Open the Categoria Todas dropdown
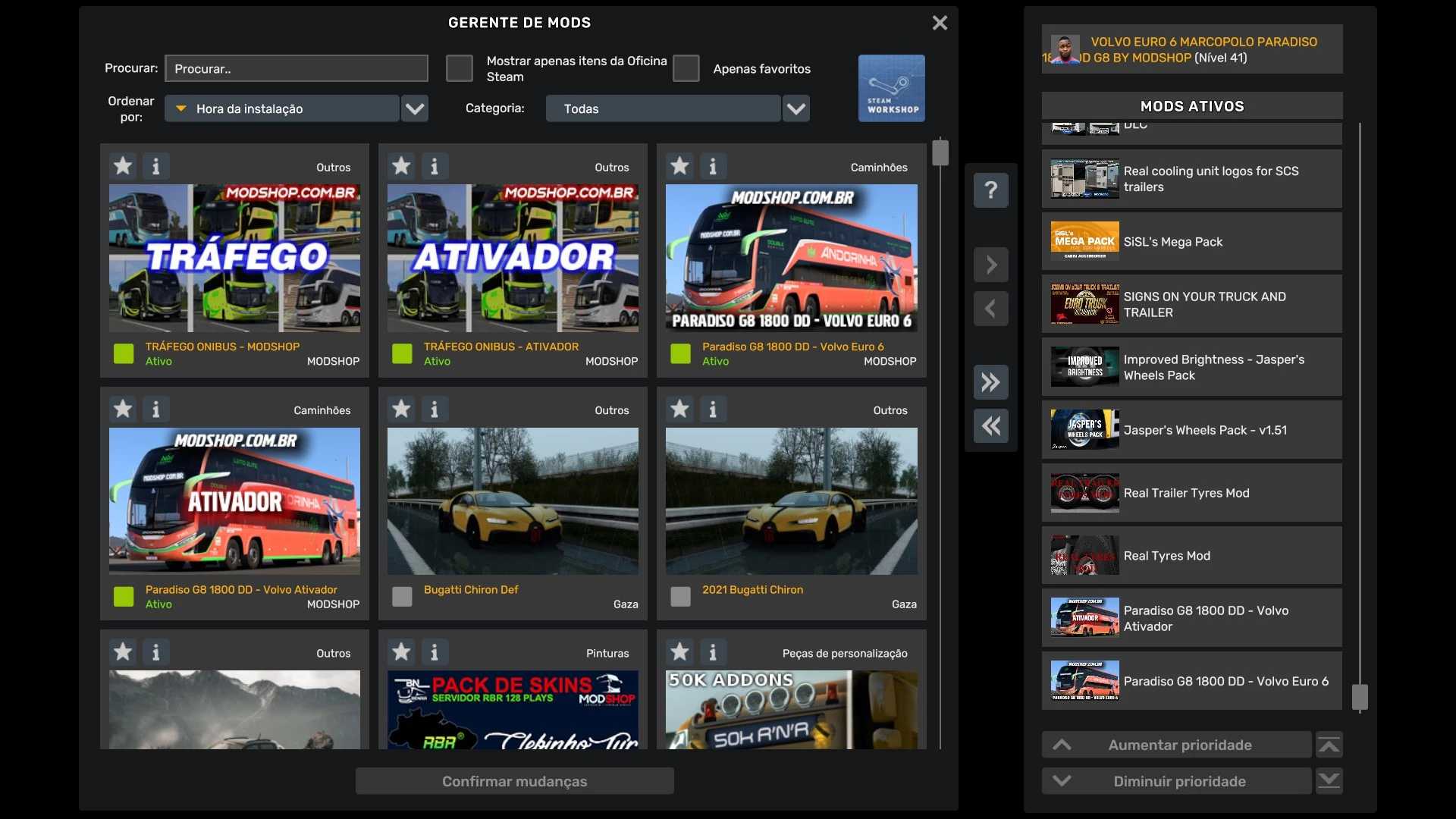Viewport: 1456px width, 819px height. 795,108
